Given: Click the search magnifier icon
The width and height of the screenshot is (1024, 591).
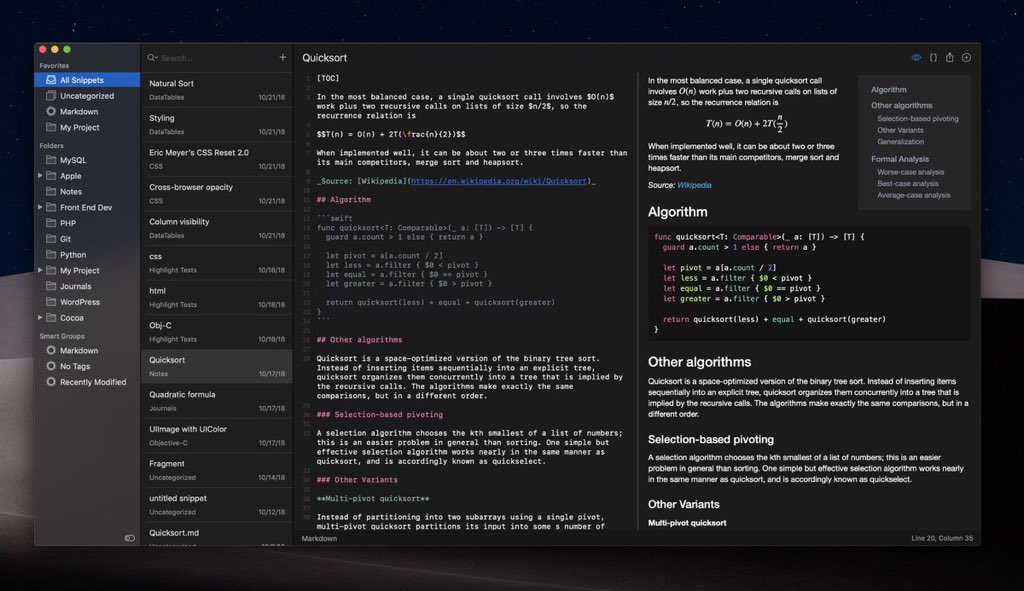Looking at the screenshot, I should 152,57.
